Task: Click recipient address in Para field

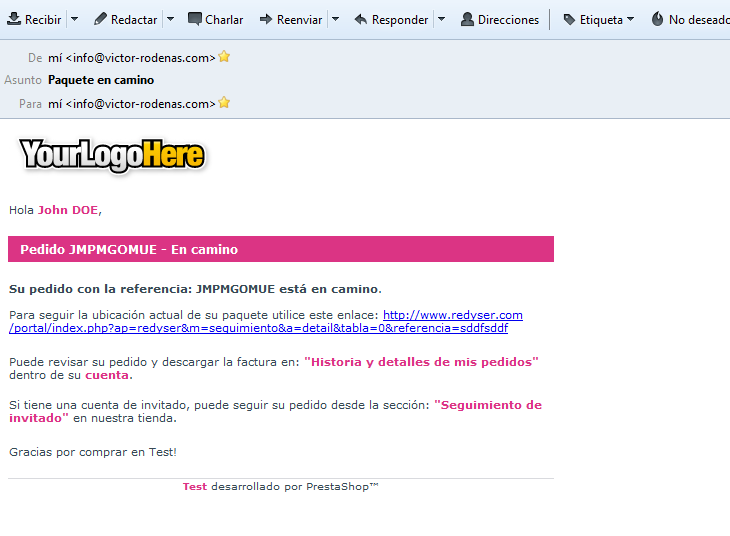Action: pos(132,104)
